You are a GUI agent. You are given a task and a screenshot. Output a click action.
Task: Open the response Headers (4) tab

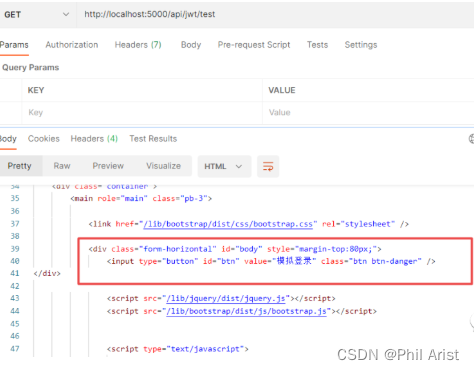tap(94, 139)
